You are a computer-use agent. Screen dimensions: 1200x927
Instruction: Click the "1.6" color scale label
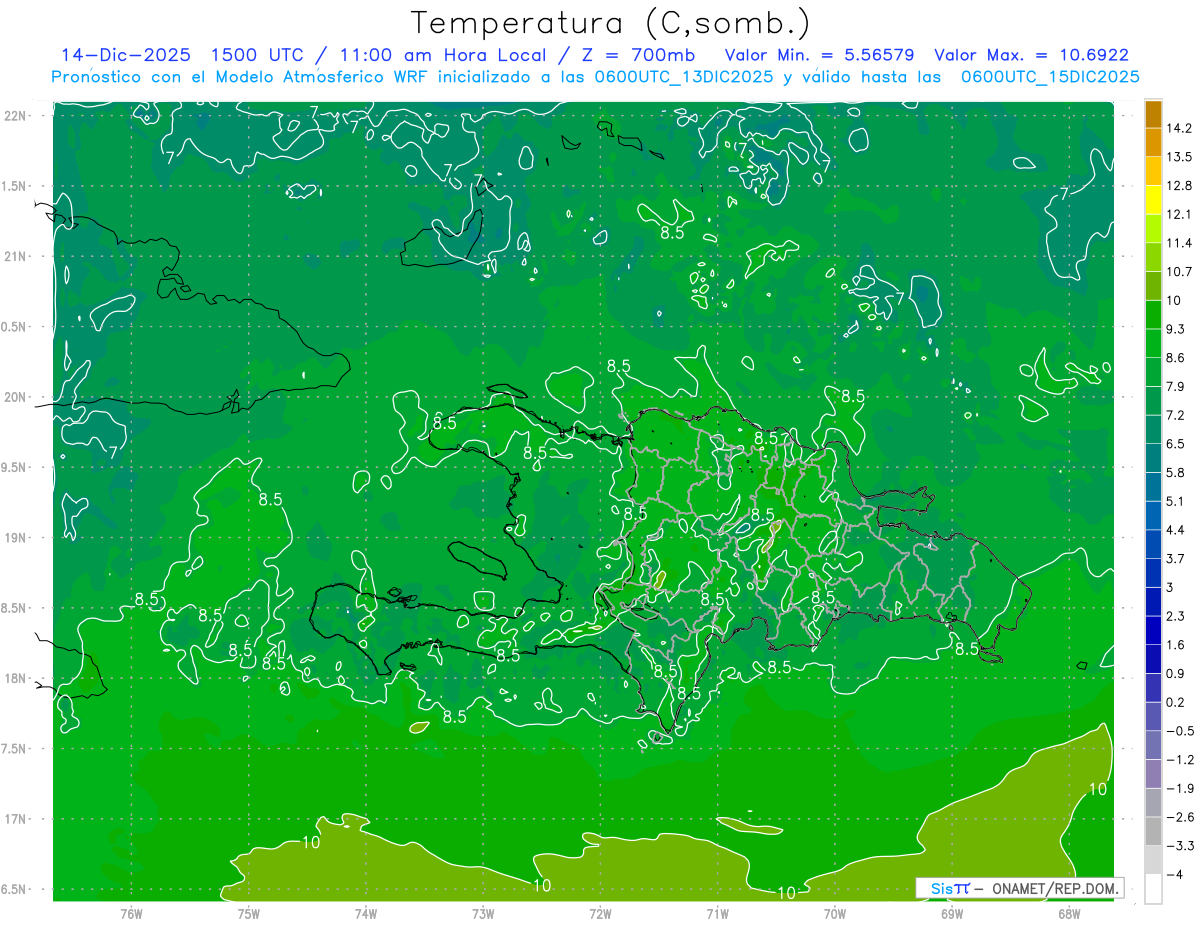(x=1176, y=645)
